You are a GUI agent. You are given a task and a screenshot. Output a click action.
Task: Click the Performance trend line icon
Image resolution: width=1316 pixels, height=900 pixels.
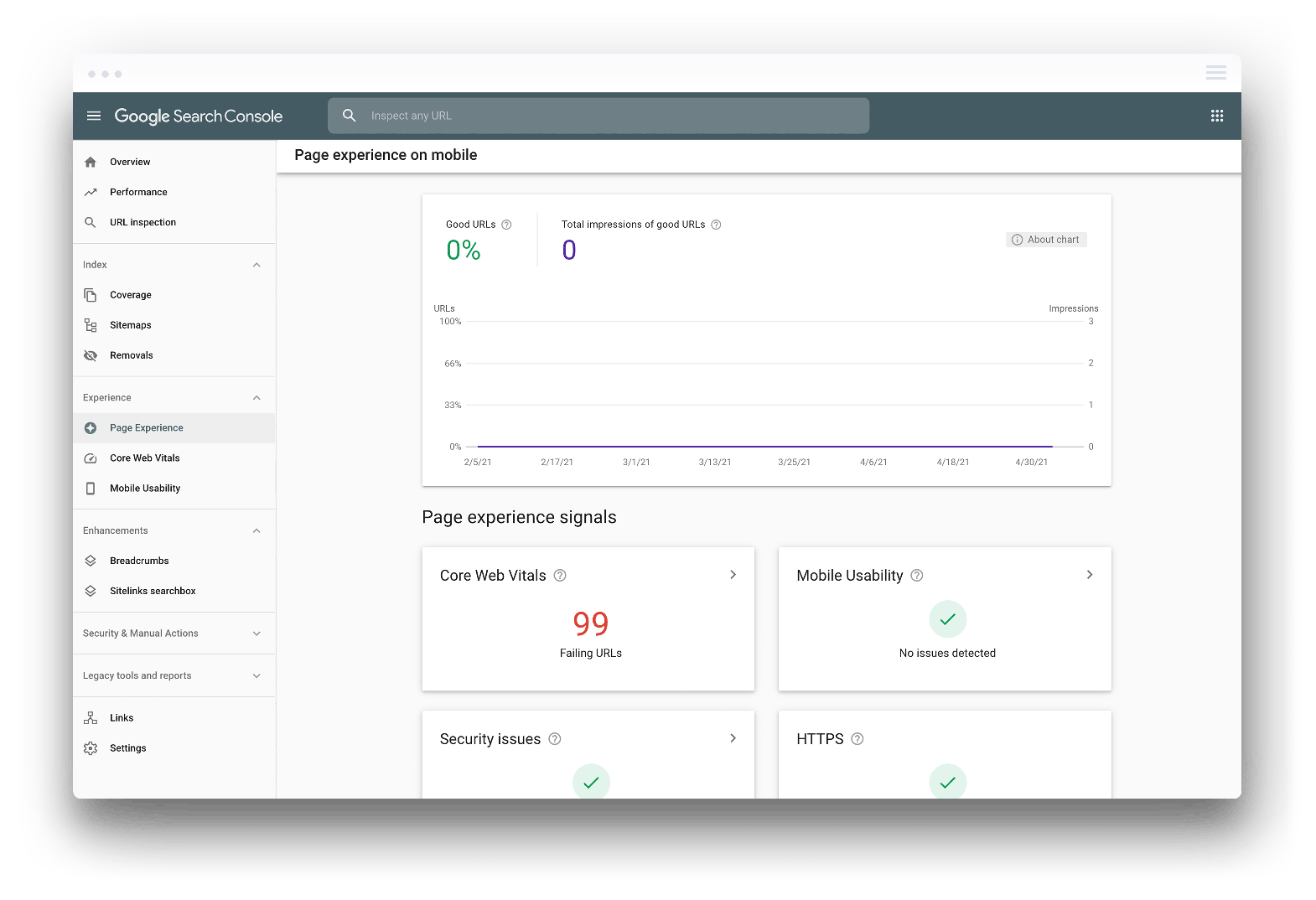91,192
